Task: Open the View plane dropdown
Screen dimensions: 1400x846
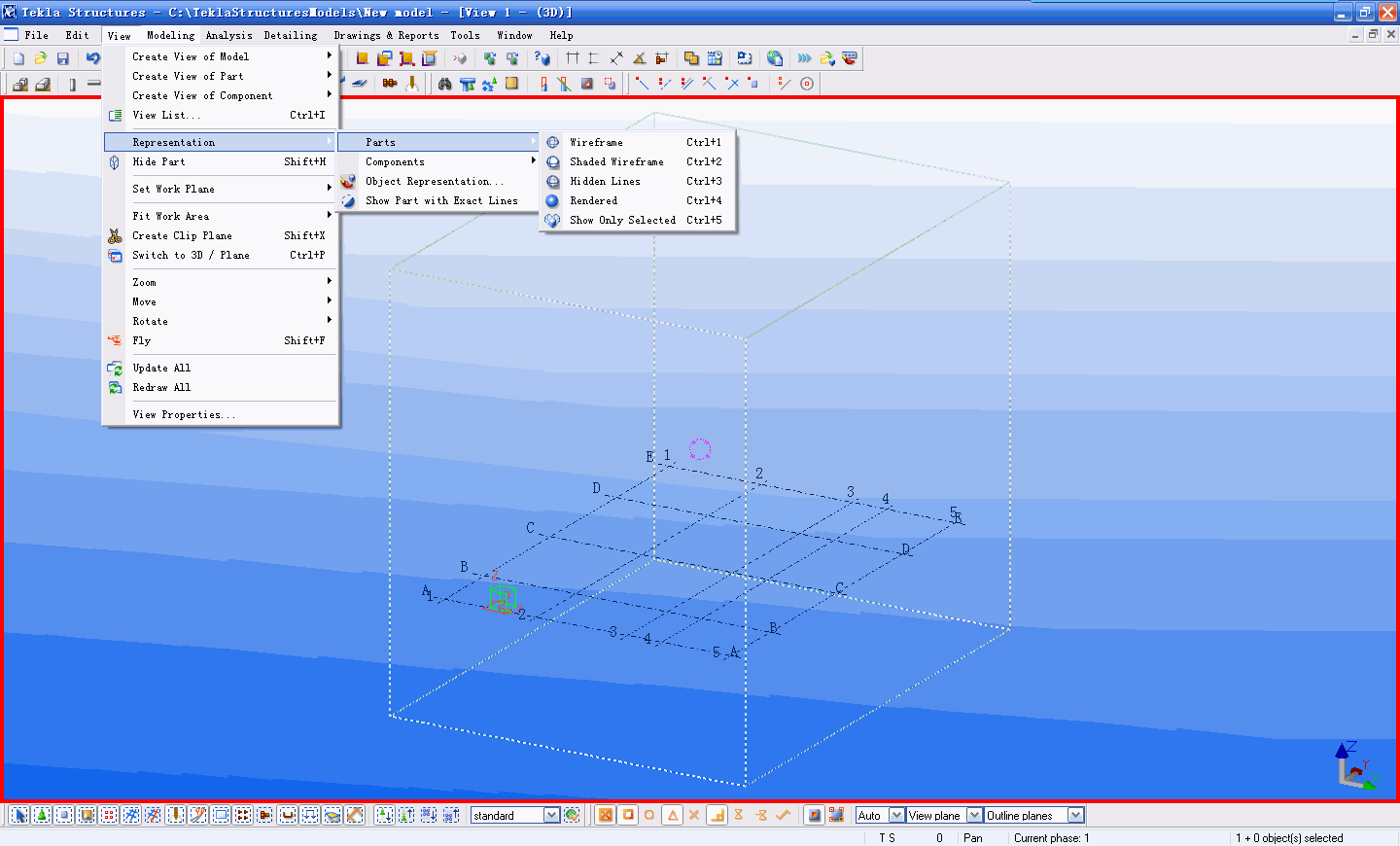Action: pyautogui.click(x=974, y=815)
